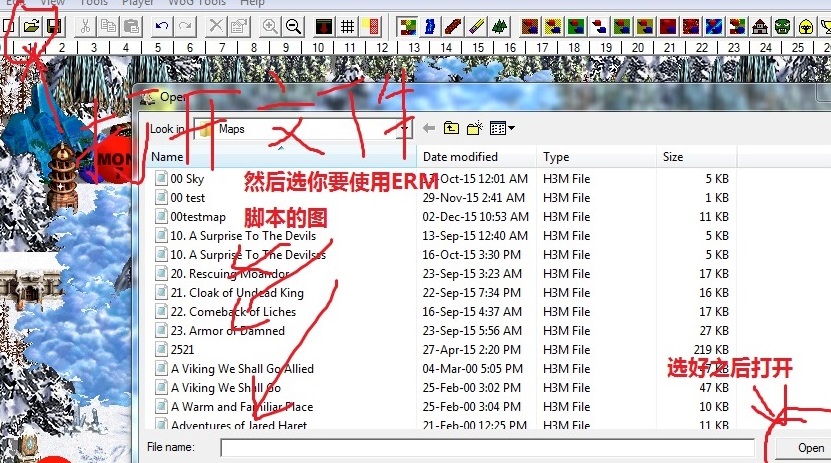This screenshot has width=831, height=463.
Task: Toggle the passability overlay
Action: pos(370,26)
